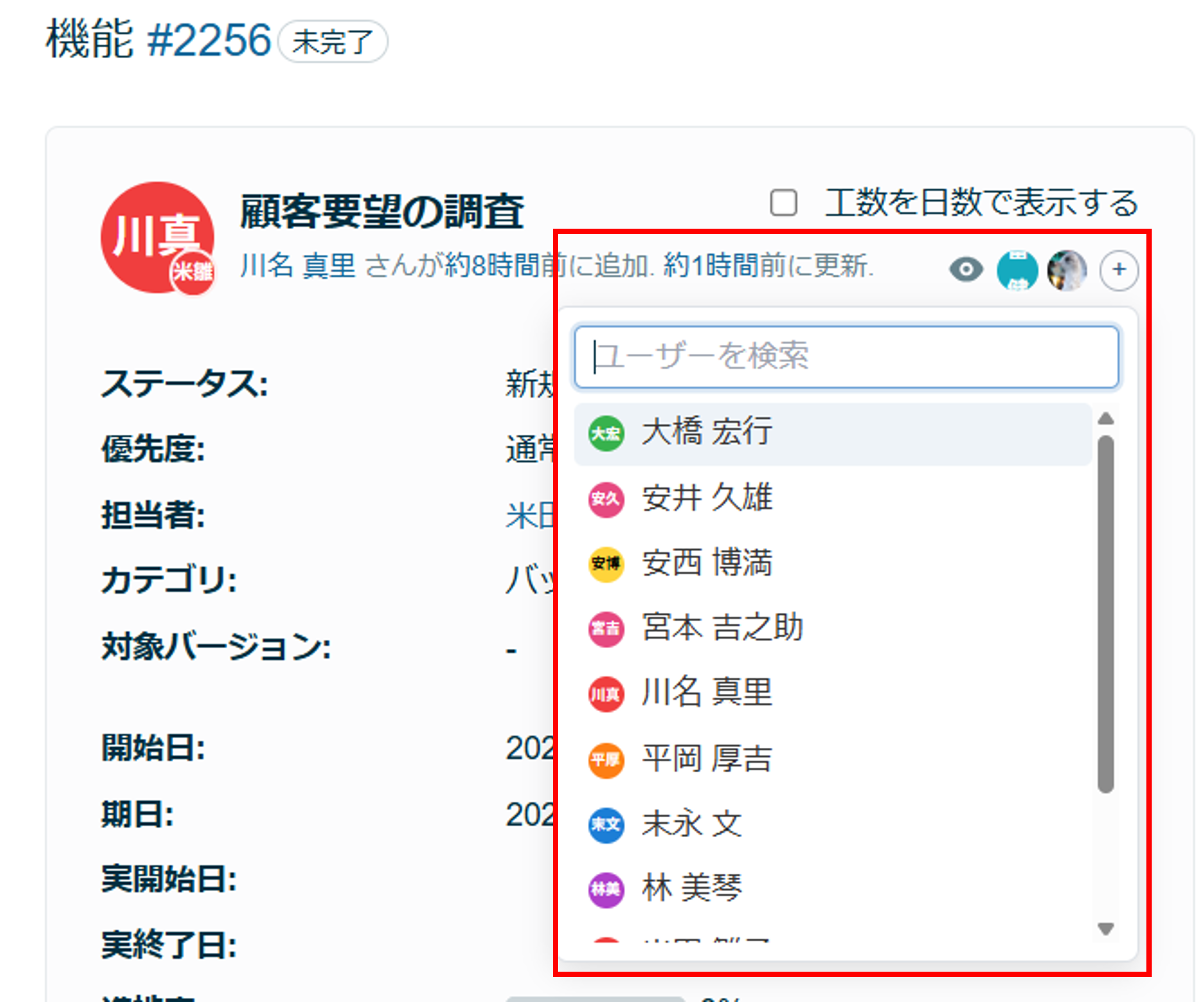The image size is (1204, 1002).
Task: Select user 川名 真里 from list
Action: click(x=832, y=694)
